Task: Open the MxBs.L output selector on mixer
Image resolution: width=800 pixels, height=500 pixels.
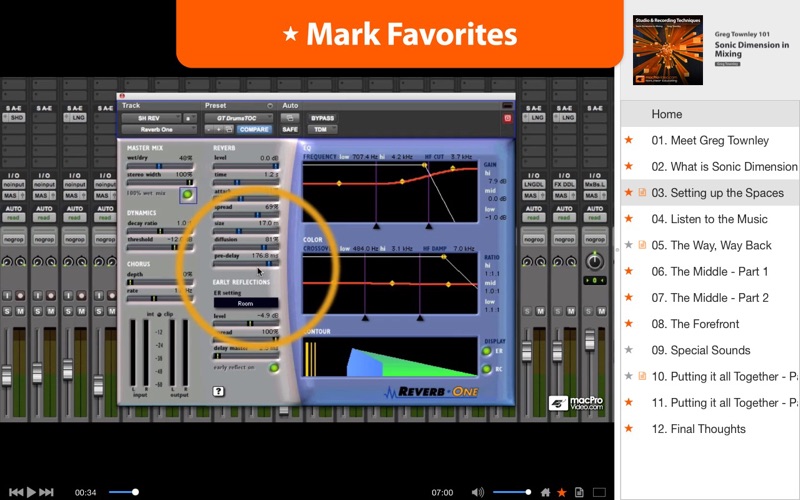Action: 594,184
